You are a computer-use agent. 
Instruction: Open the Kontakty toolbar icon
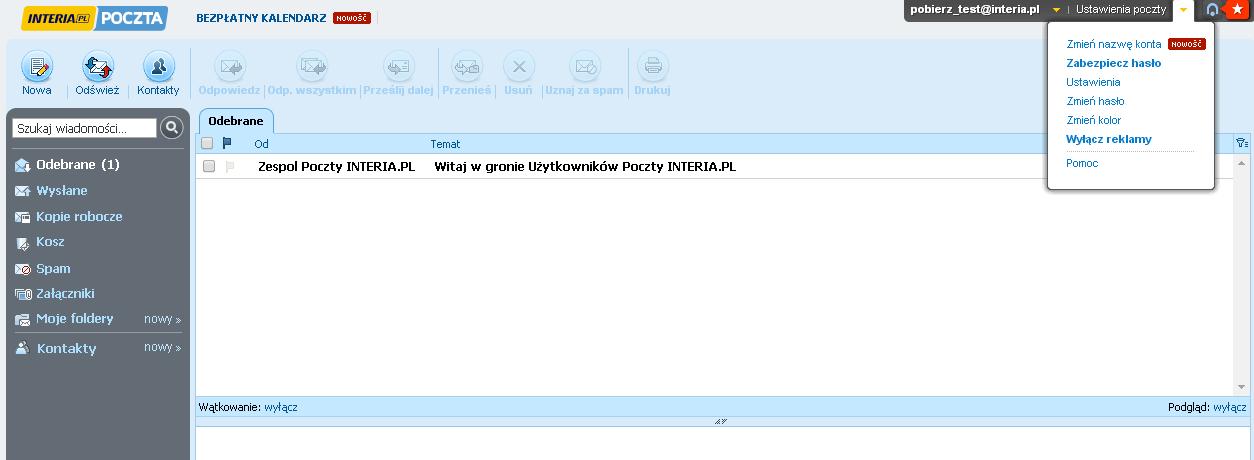(x=158, y=68)
